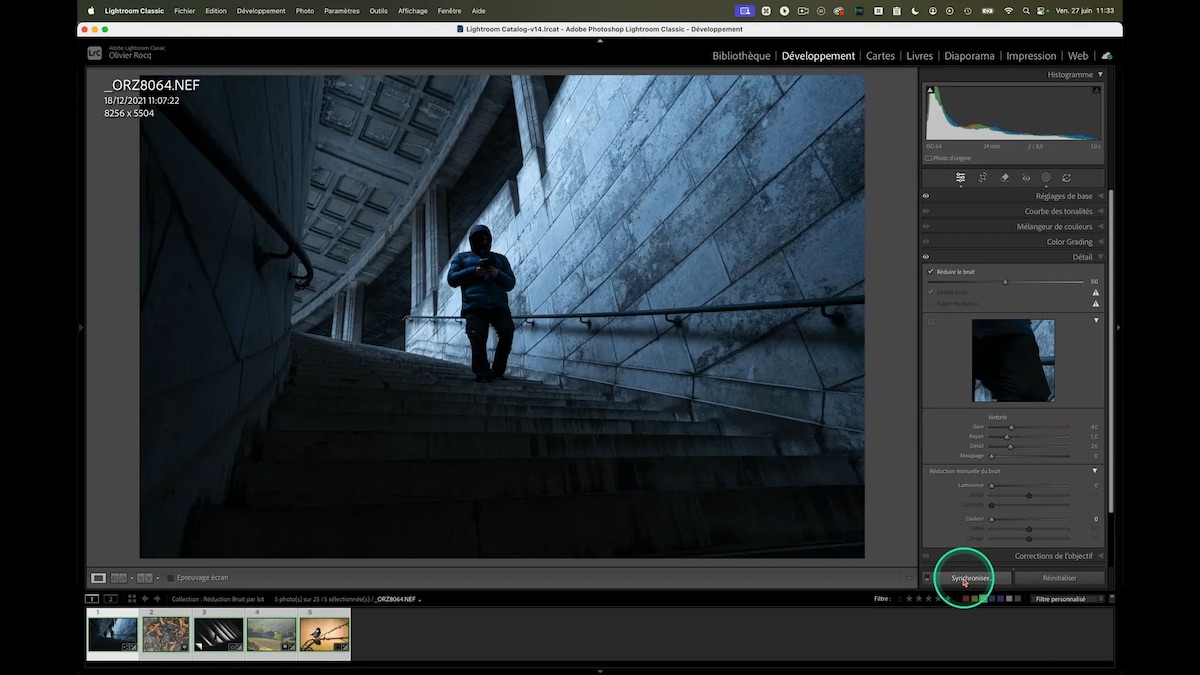
Task: Open Bibliothèque module
Action: point(741,56)
